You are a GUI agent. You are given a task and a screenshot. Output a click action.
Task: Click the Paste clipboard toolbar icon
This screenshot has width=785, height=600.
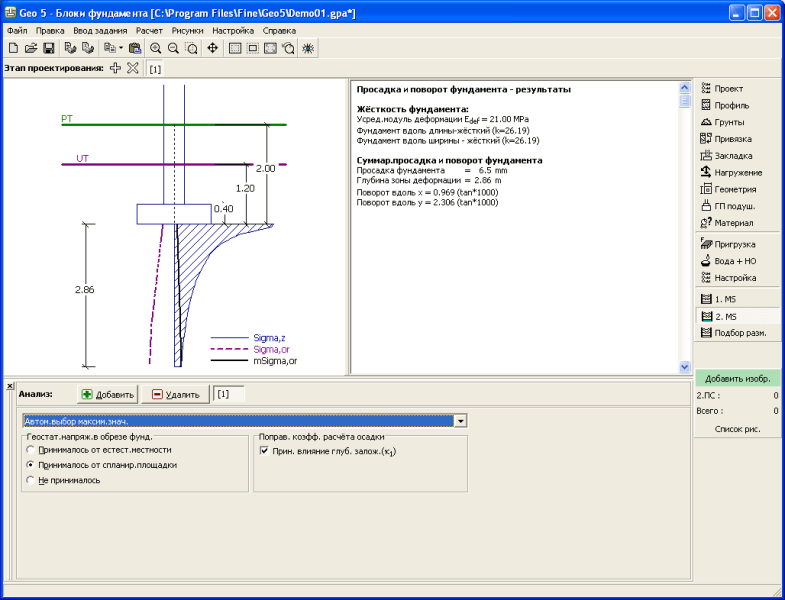(x=134, y=48)
